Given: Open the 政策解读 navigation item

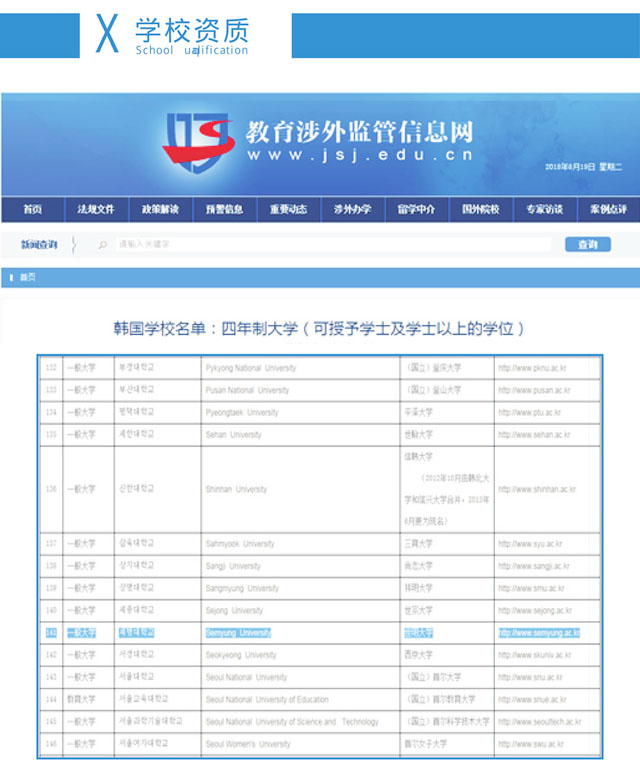Looking at the screenshot, I should point(160,210).
